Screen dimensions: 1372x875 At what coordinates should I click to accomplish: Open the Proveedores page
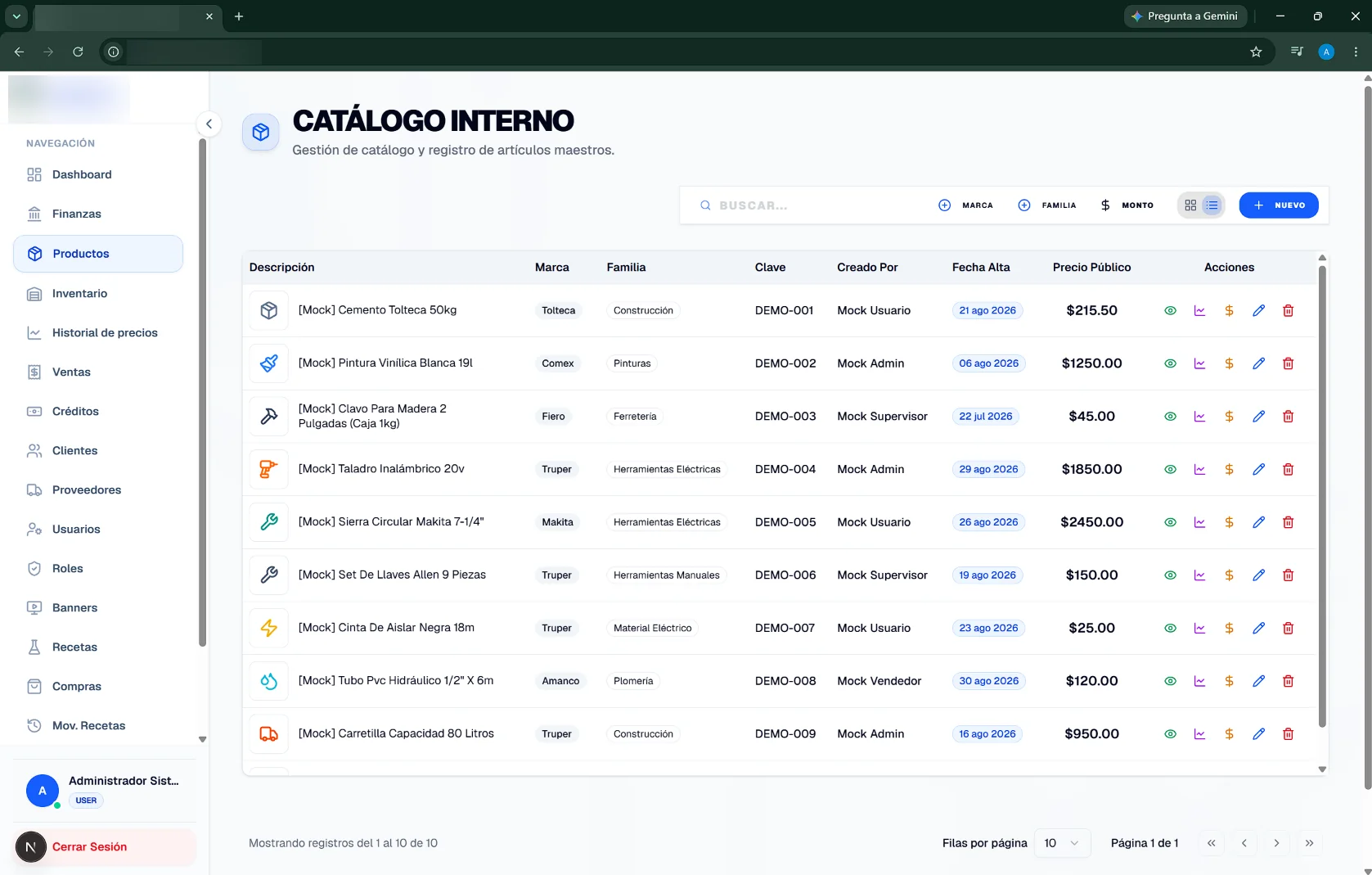(98, 490)
